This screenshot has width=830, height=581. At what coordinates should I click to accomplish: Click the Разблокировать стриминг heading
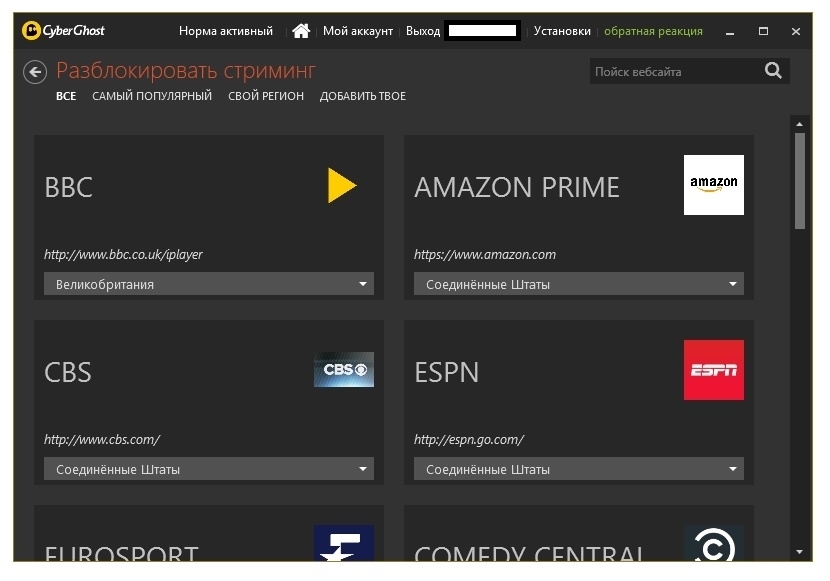click(186, 70)
